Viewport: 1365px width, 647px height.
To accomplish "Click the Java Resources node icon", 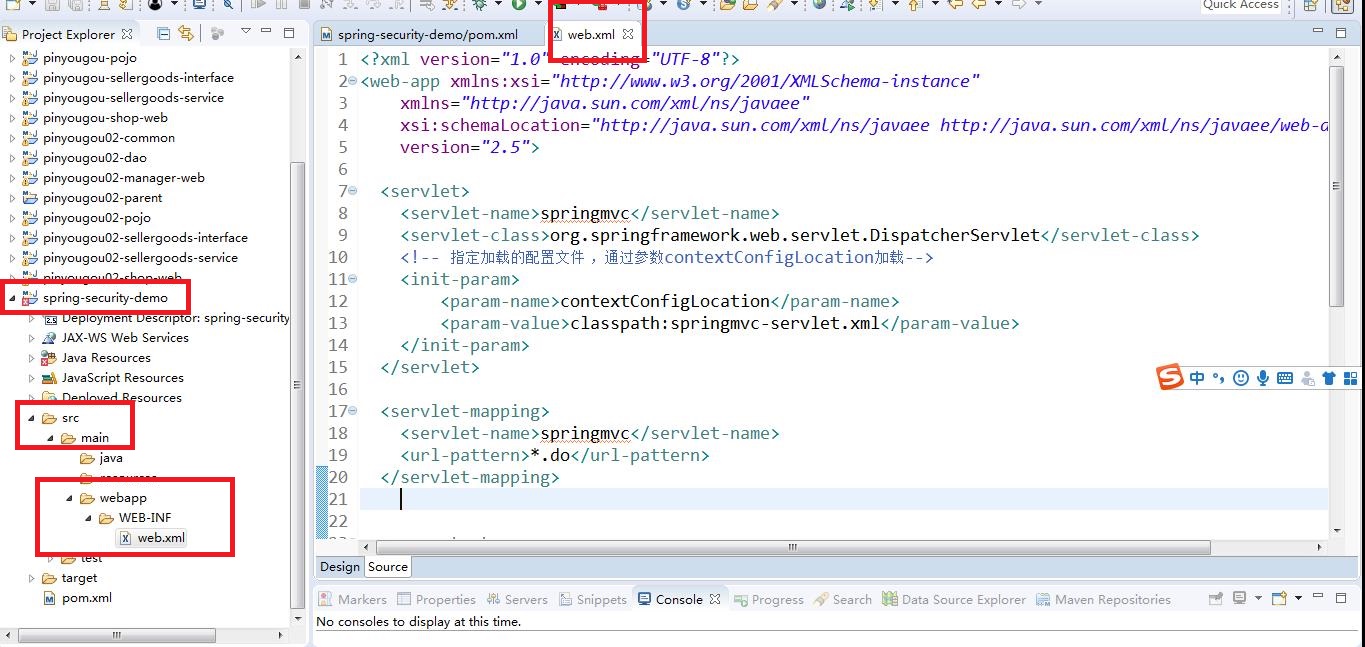I will coord(49,357).
